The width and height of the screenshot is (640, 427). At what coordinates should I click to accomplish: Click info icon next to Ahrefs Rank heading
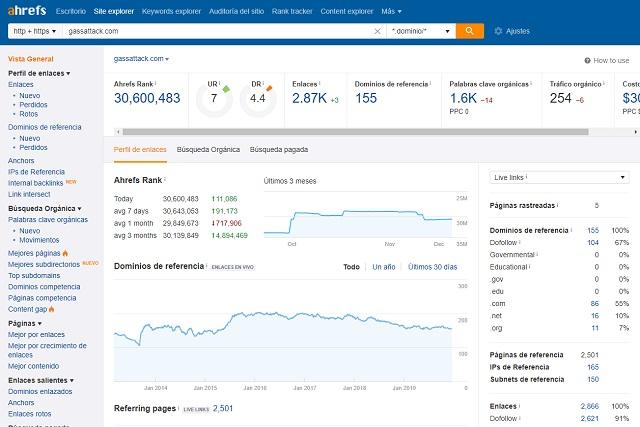[166, 180]
